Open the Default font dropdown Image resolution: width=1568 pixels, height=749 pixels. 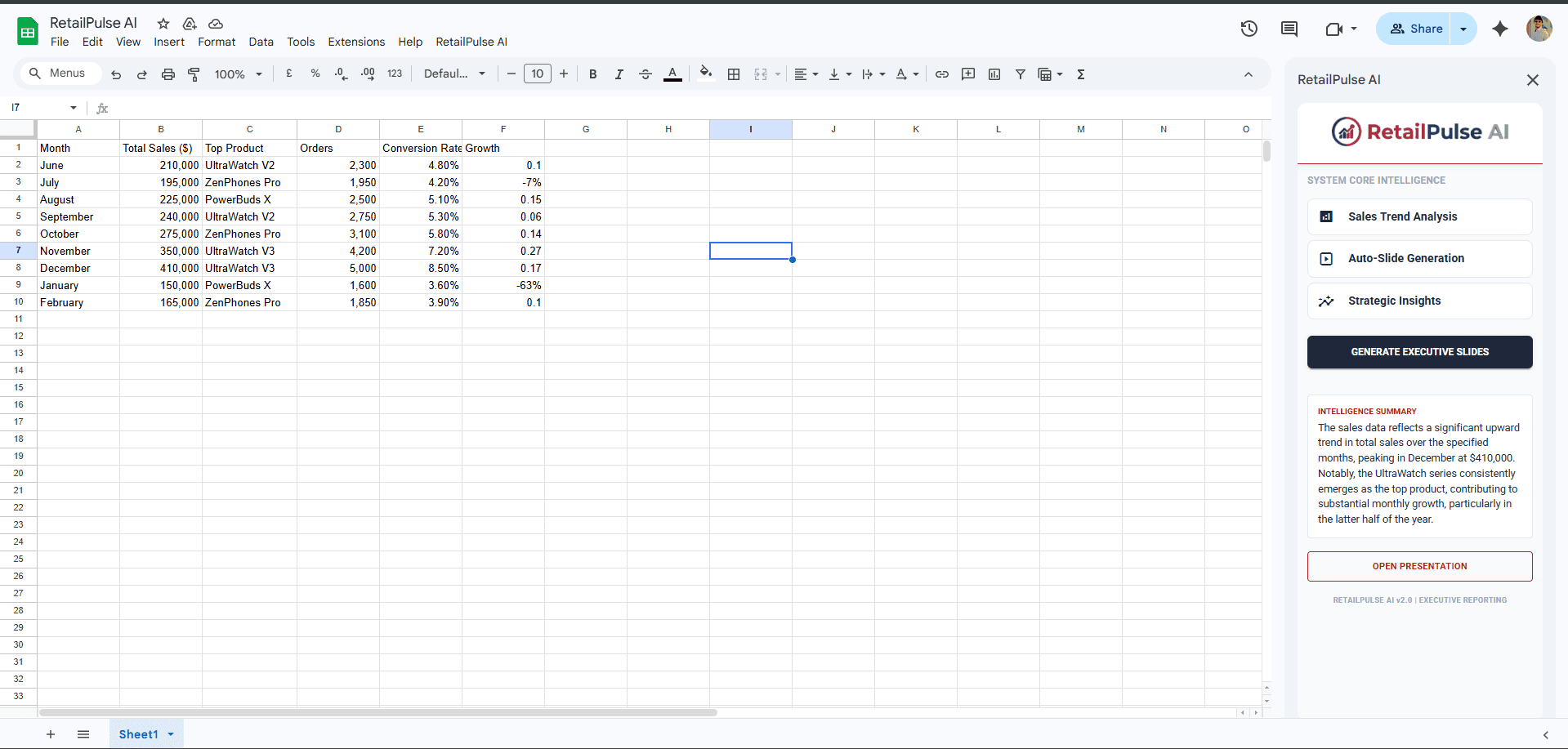click(454, 74)
